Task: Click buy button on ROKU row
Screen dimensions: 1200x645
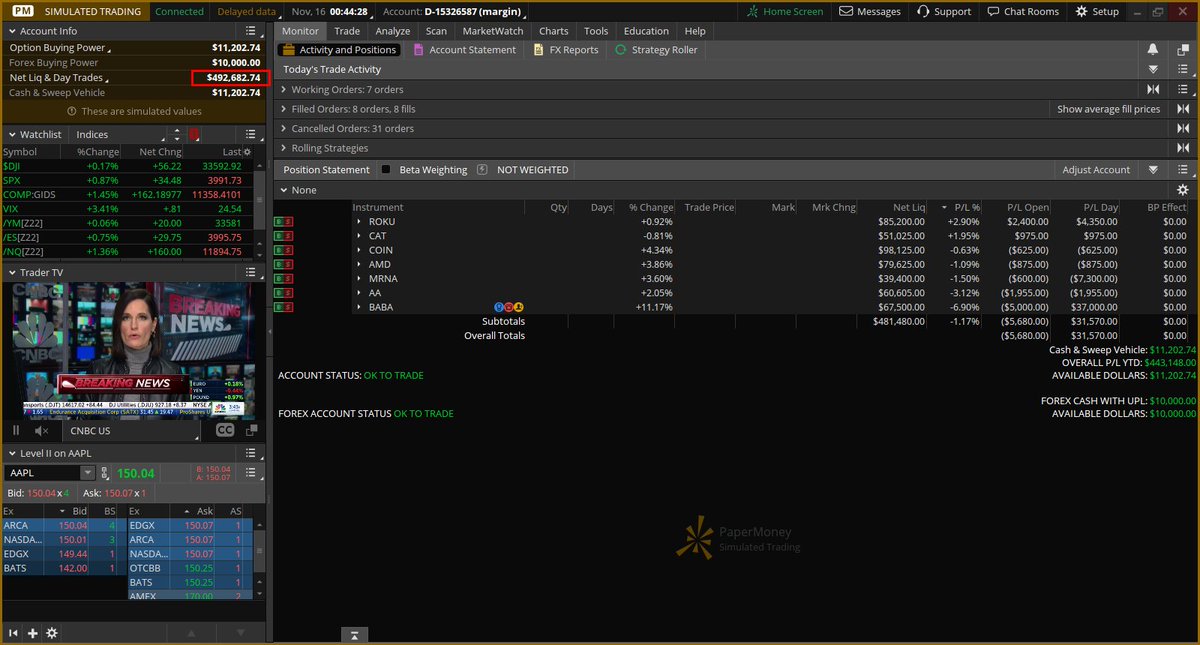Action: (x=280, y=221)
